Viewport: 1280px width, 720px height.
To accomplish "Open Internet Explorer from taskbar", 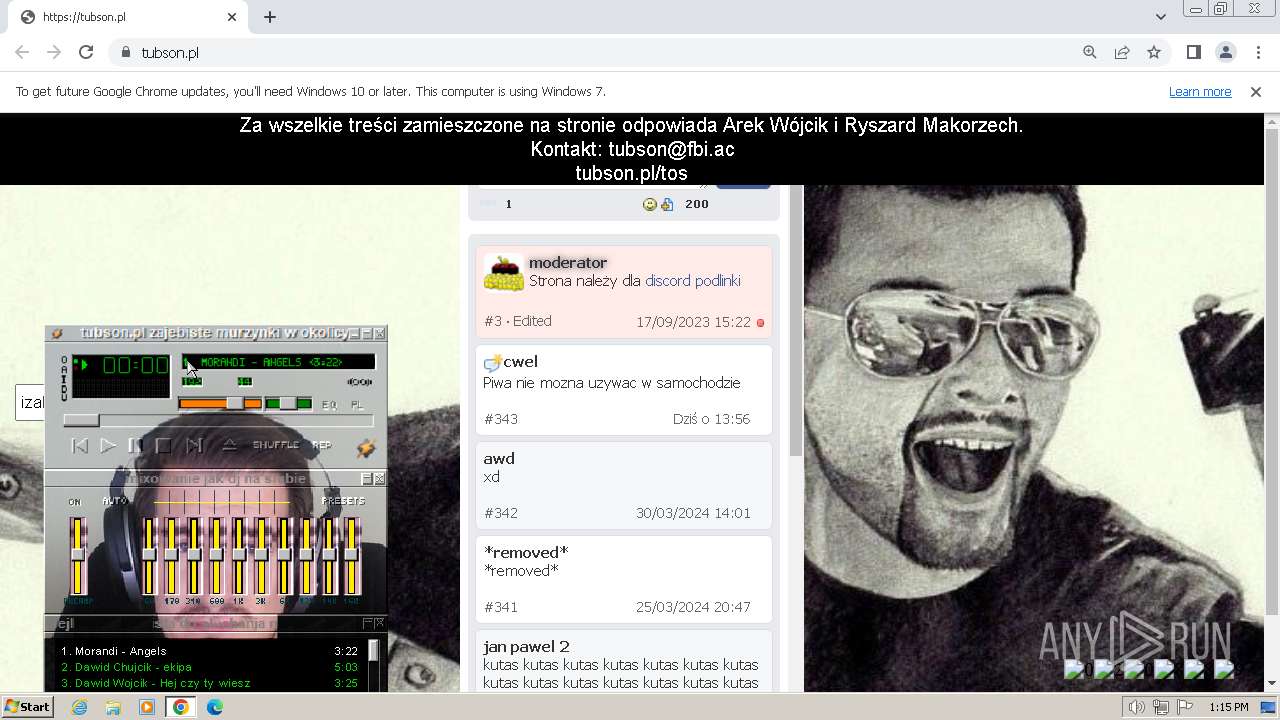I will click(79, 707).
